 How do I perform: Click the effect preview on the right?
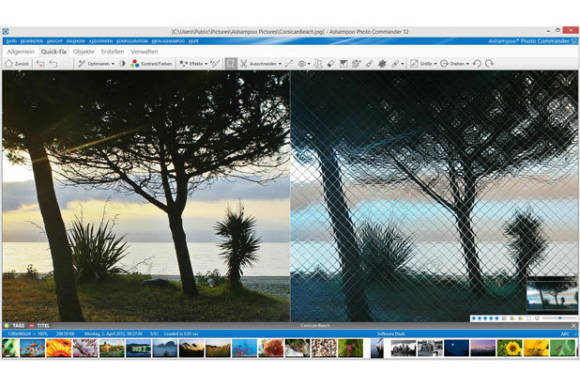434,196
